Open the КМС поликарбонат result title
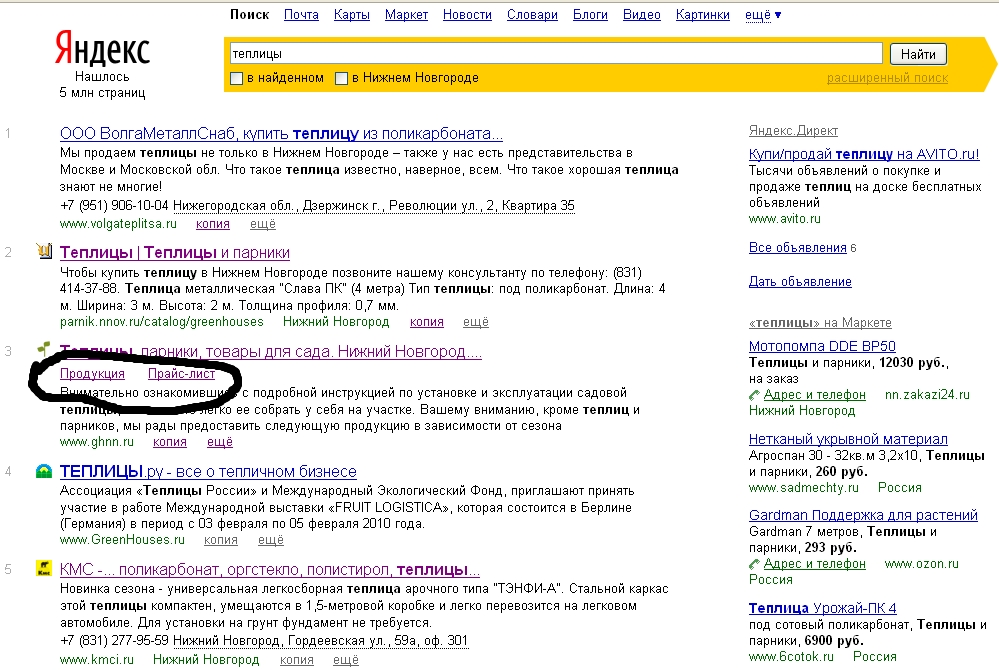 (270, 569)
